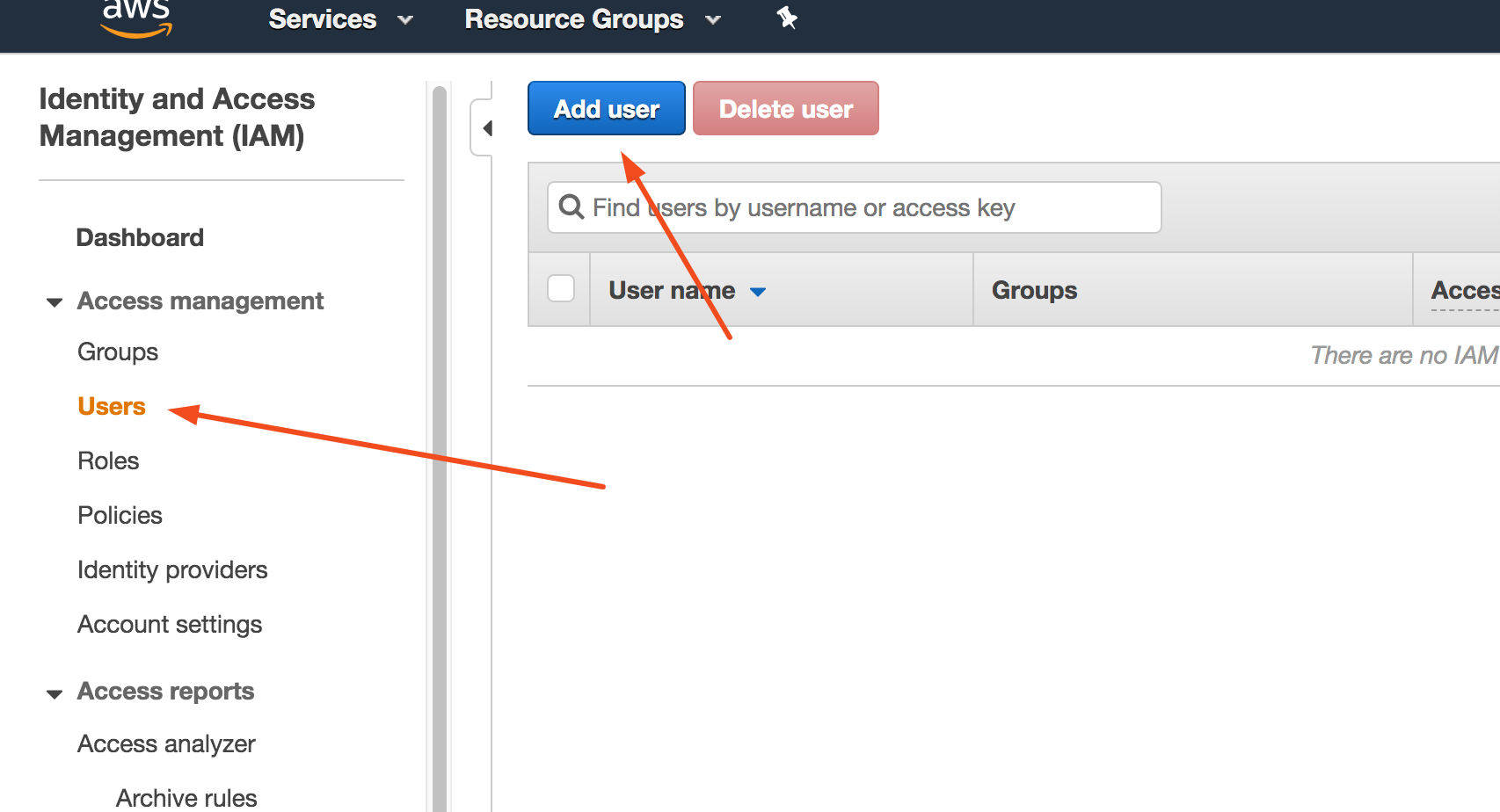Open Identity providers in the sidebar

coord(172,570)
